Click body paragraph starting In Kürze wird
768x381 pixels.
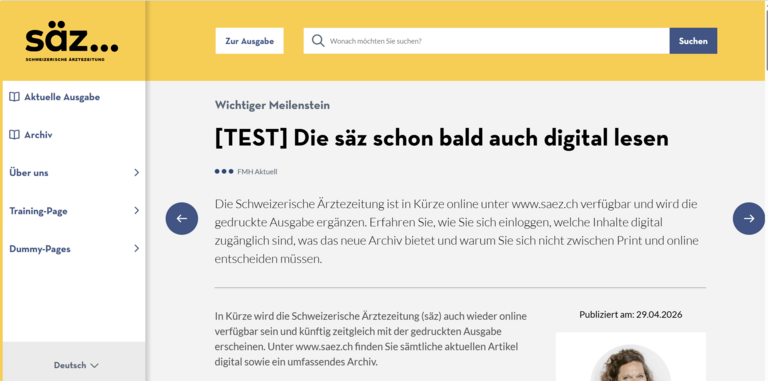point(371,339)
